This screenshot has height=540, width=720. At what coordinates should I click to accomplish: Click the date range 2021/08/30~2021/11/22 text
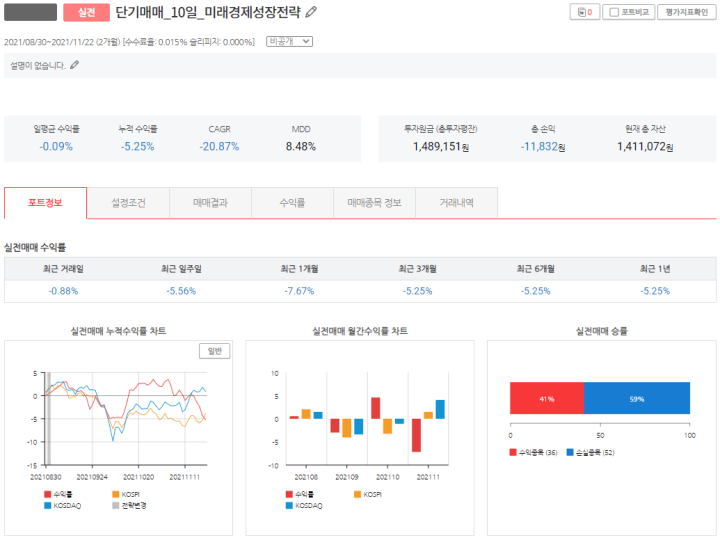pos(49,42)
